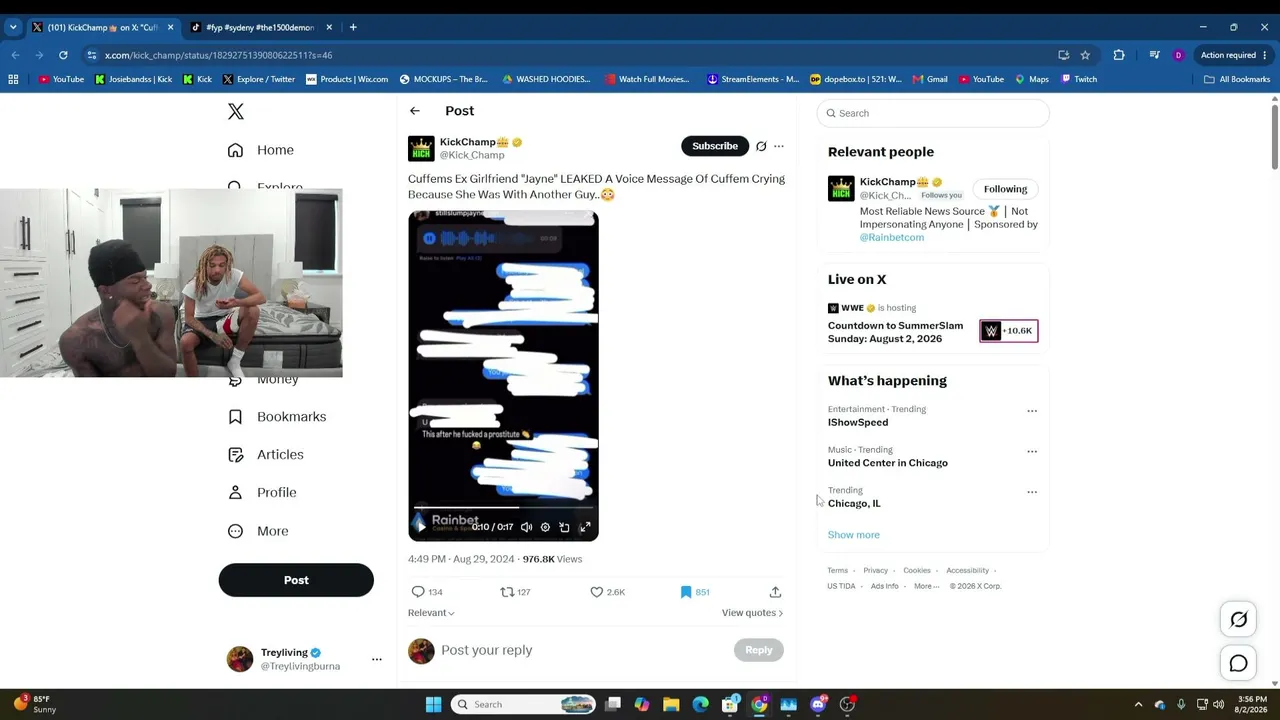Open options for United Center trend
Screen dimensions: 1280x720
pyautogui.click(x=1032, y=451)
